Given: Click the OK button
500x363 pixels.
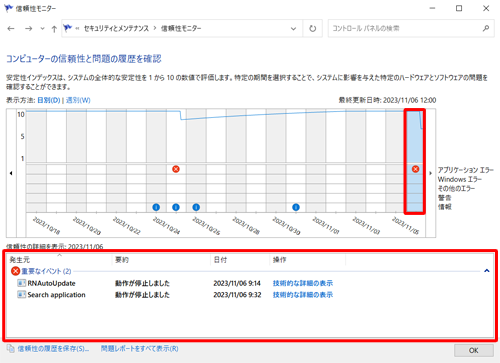Looking at the screenshot, I should pos(474,350).
